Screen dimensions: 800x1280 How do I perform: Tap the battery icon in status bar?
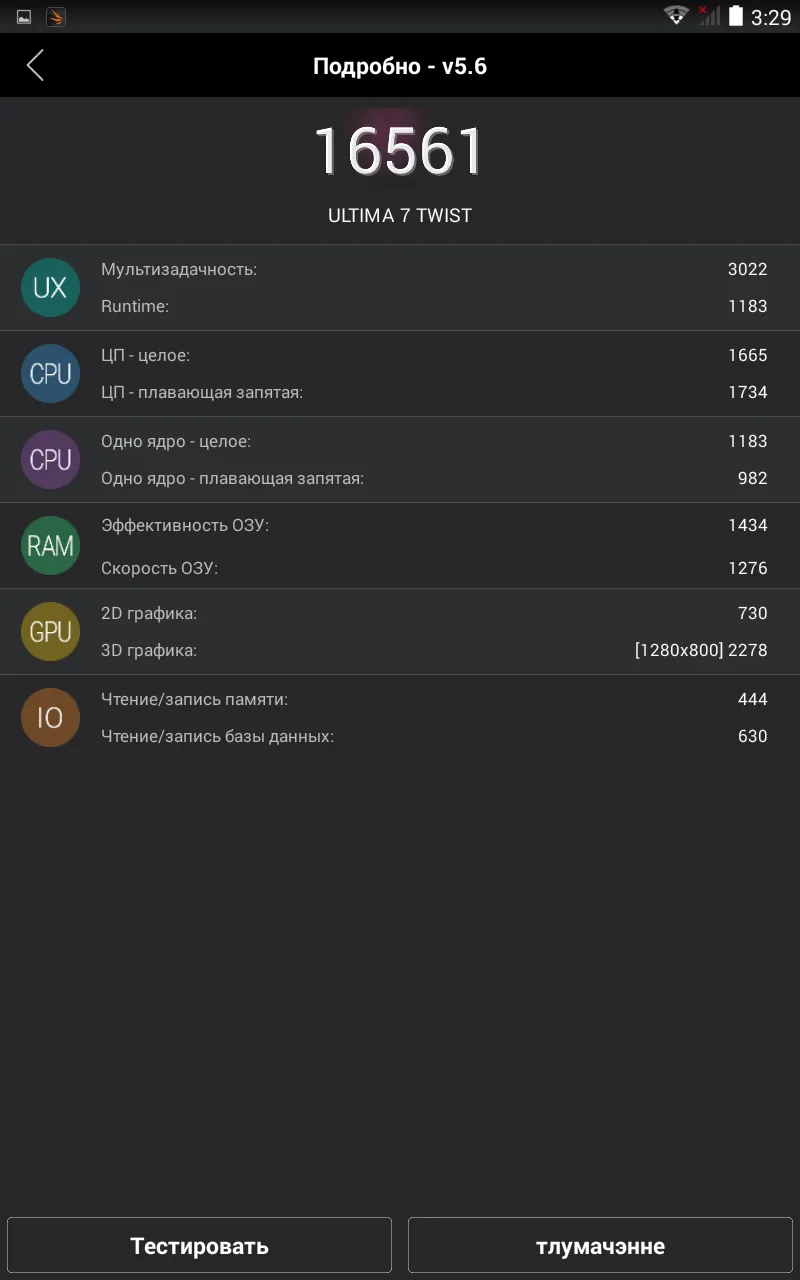tap(736, 16)
